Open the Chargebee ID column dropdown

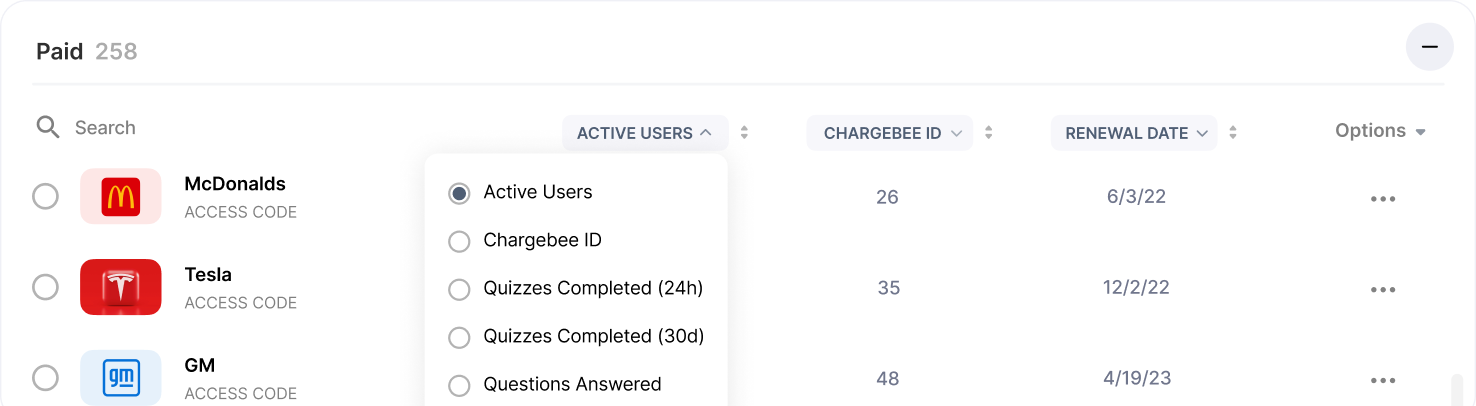(889, 133)
